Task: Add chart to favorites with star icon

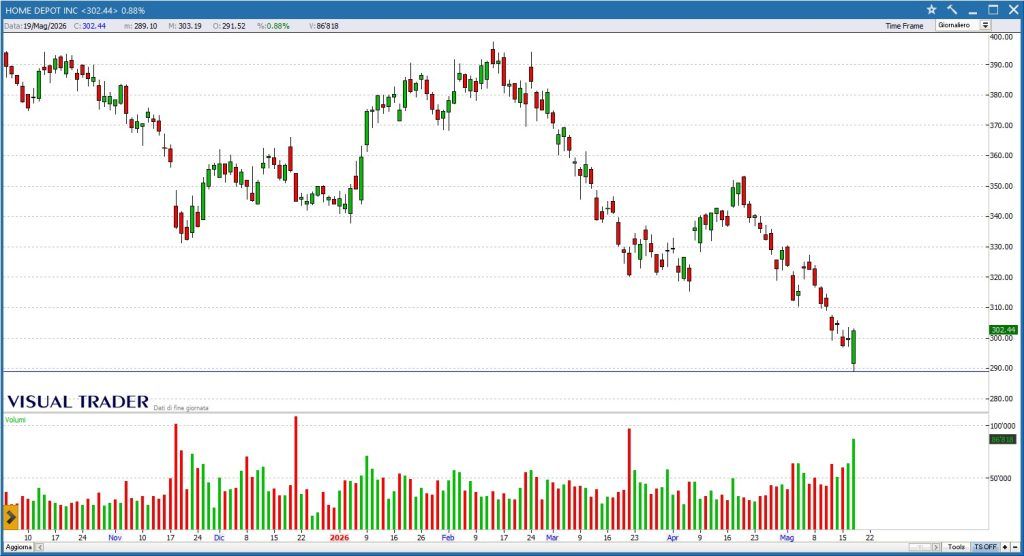Action: pyautogui.click(x=931, y=10)
